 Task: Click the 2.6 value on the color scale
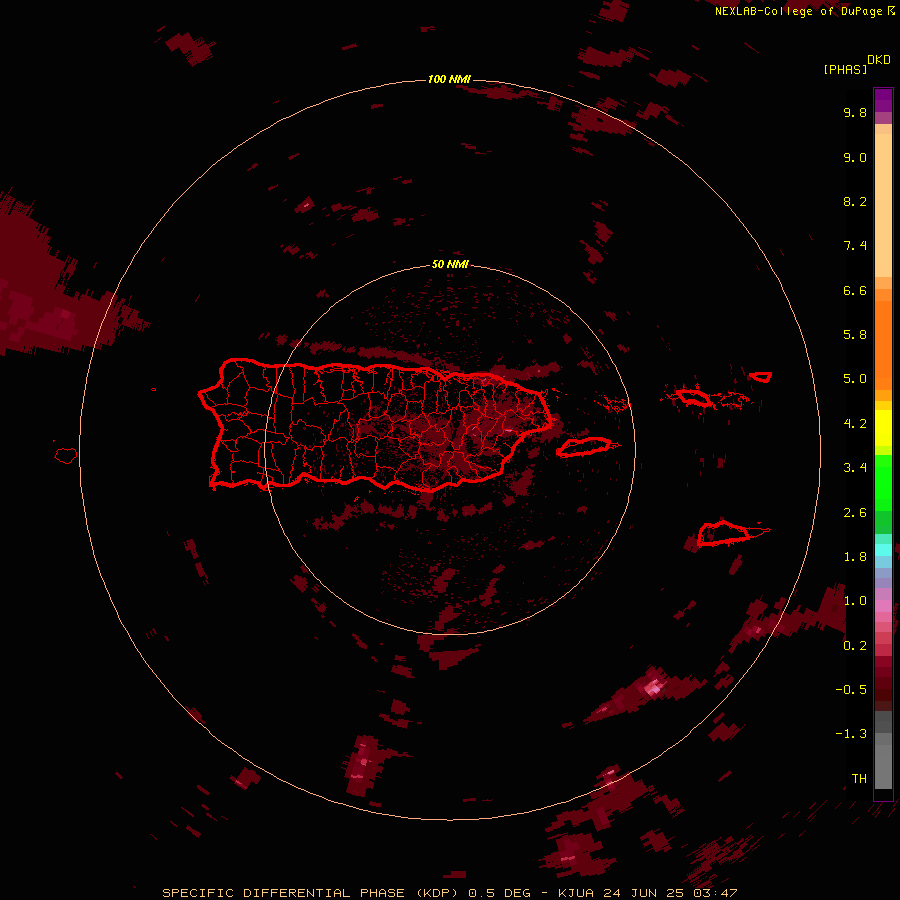point(855,513)
